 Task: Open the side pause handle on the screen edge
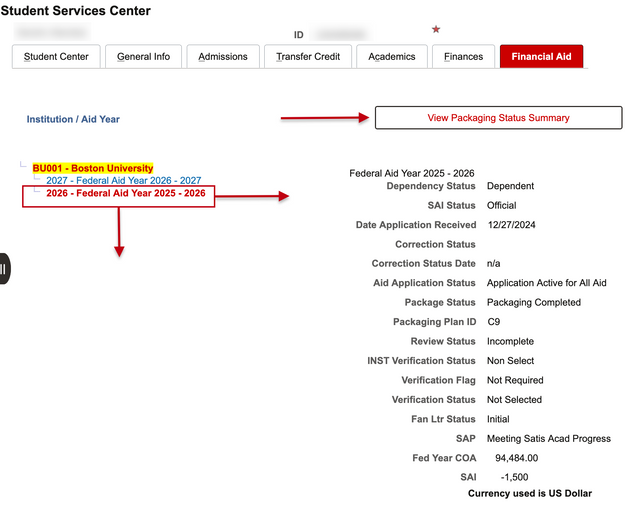tap(4, 269)
